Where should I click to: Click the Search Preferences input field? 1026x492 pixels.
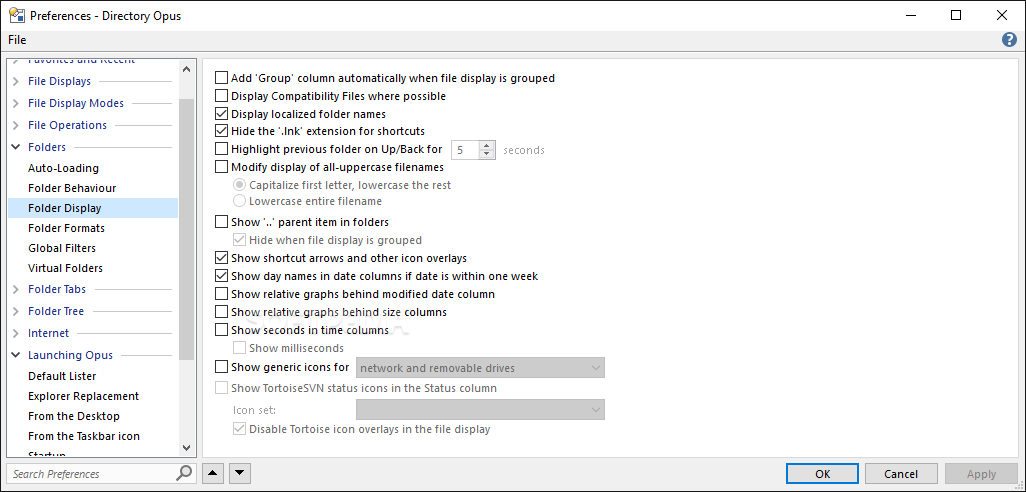92,473
